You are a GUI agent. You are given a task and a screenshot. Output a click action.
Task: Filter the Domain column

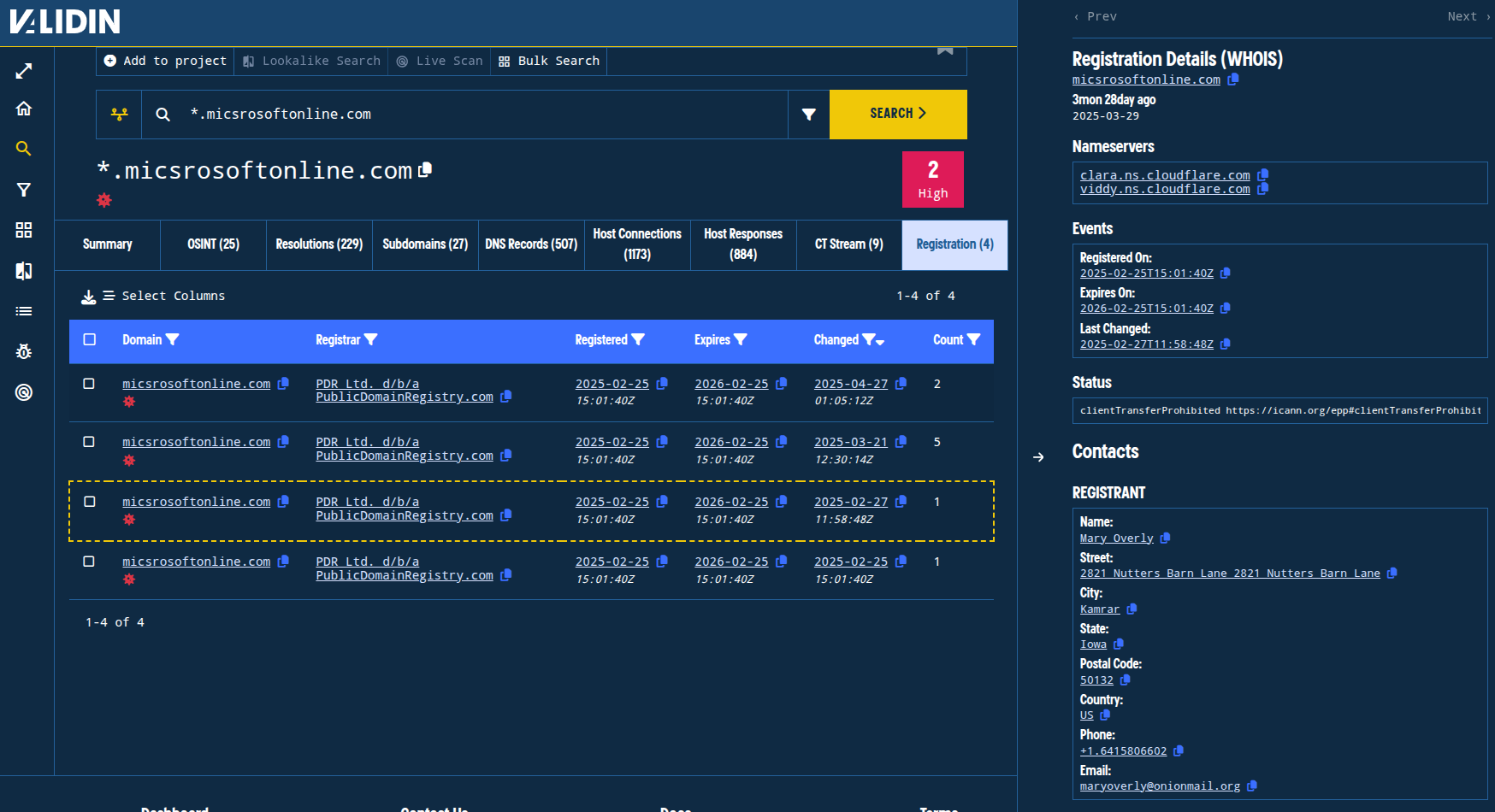point(172,340)
